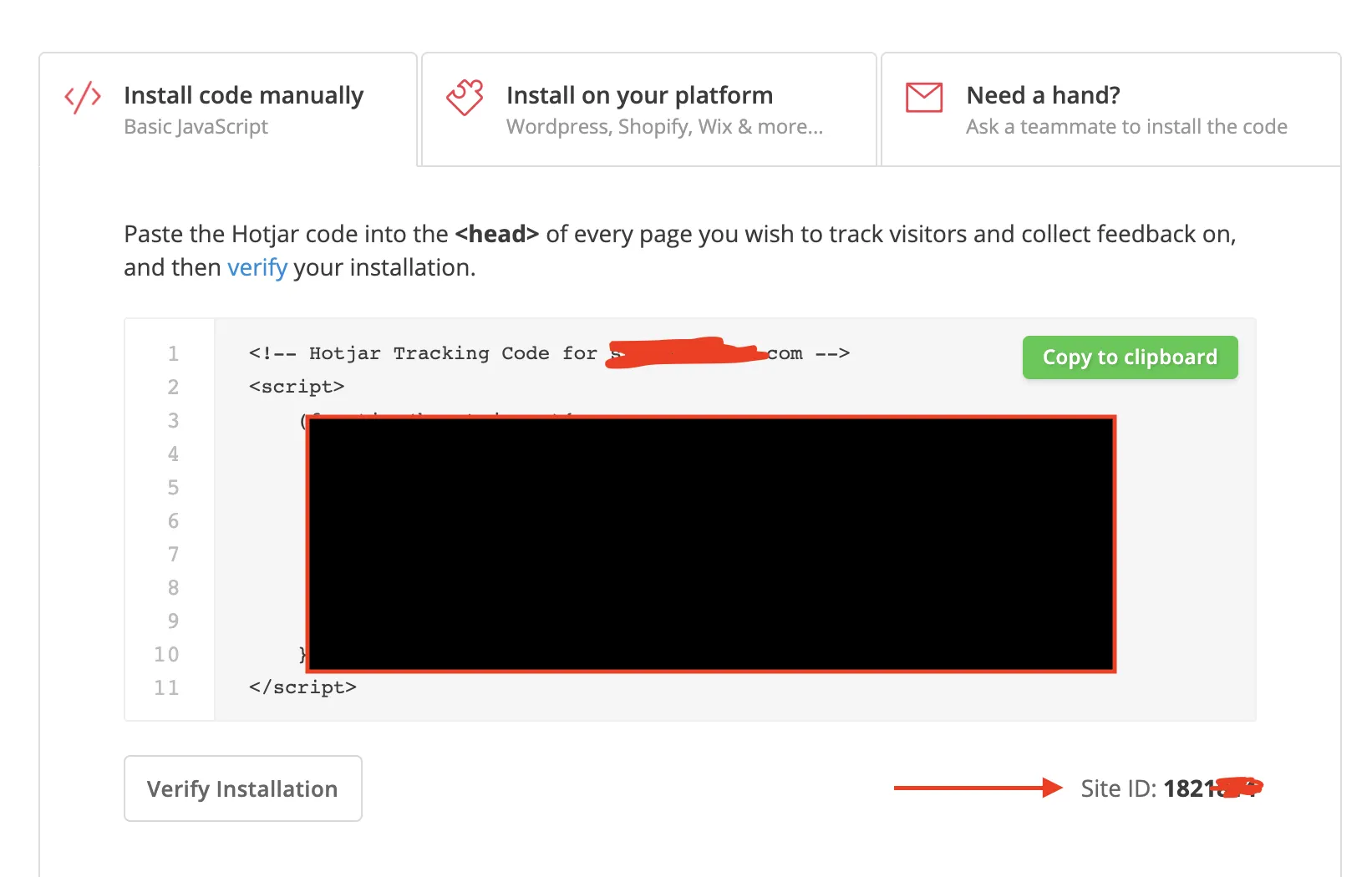Click the Verify Installation button
The image size is (1372, 877).
point(243,788)
